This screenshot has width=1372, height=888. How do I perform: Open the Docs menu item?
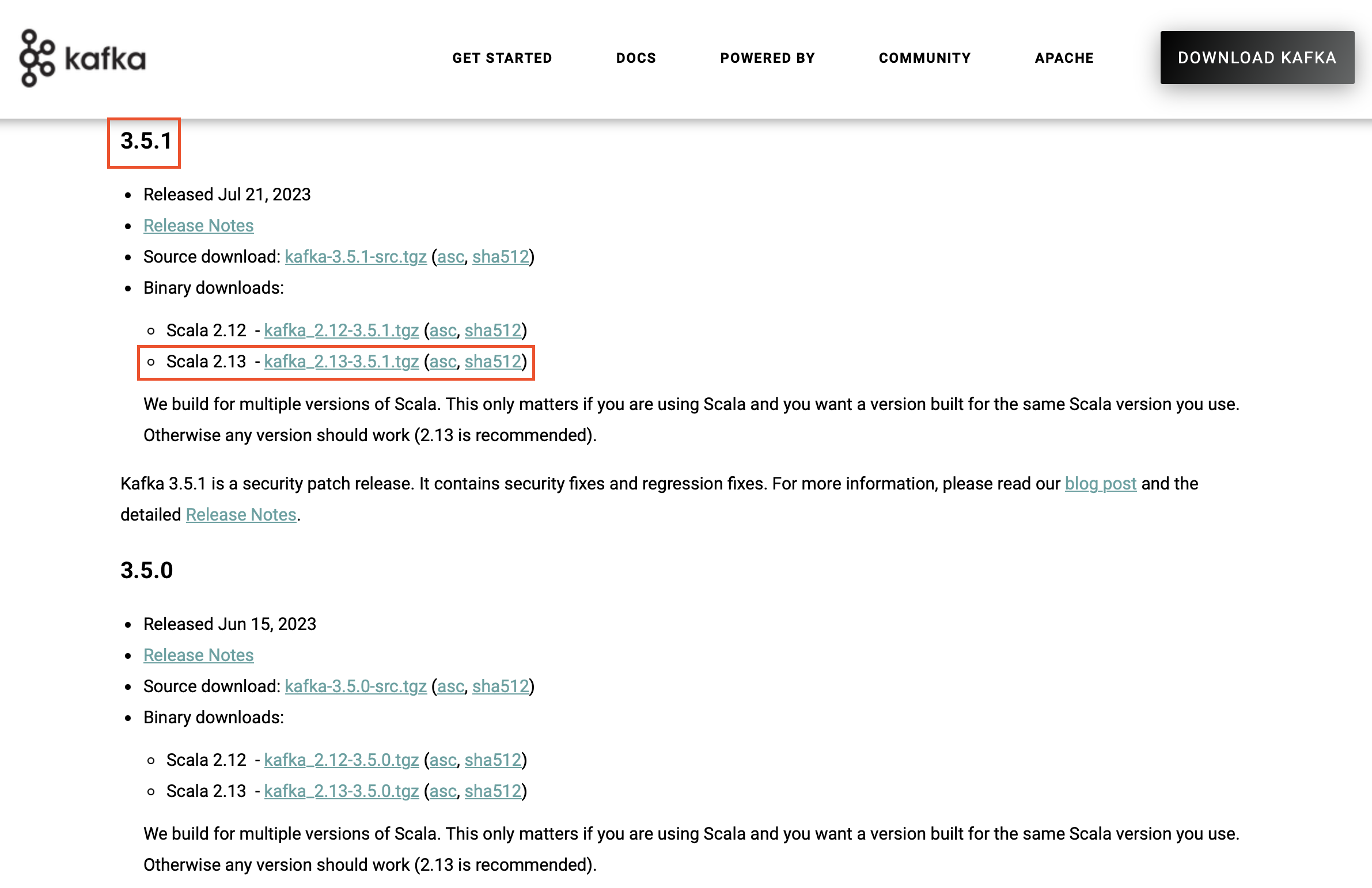(636, 58)
